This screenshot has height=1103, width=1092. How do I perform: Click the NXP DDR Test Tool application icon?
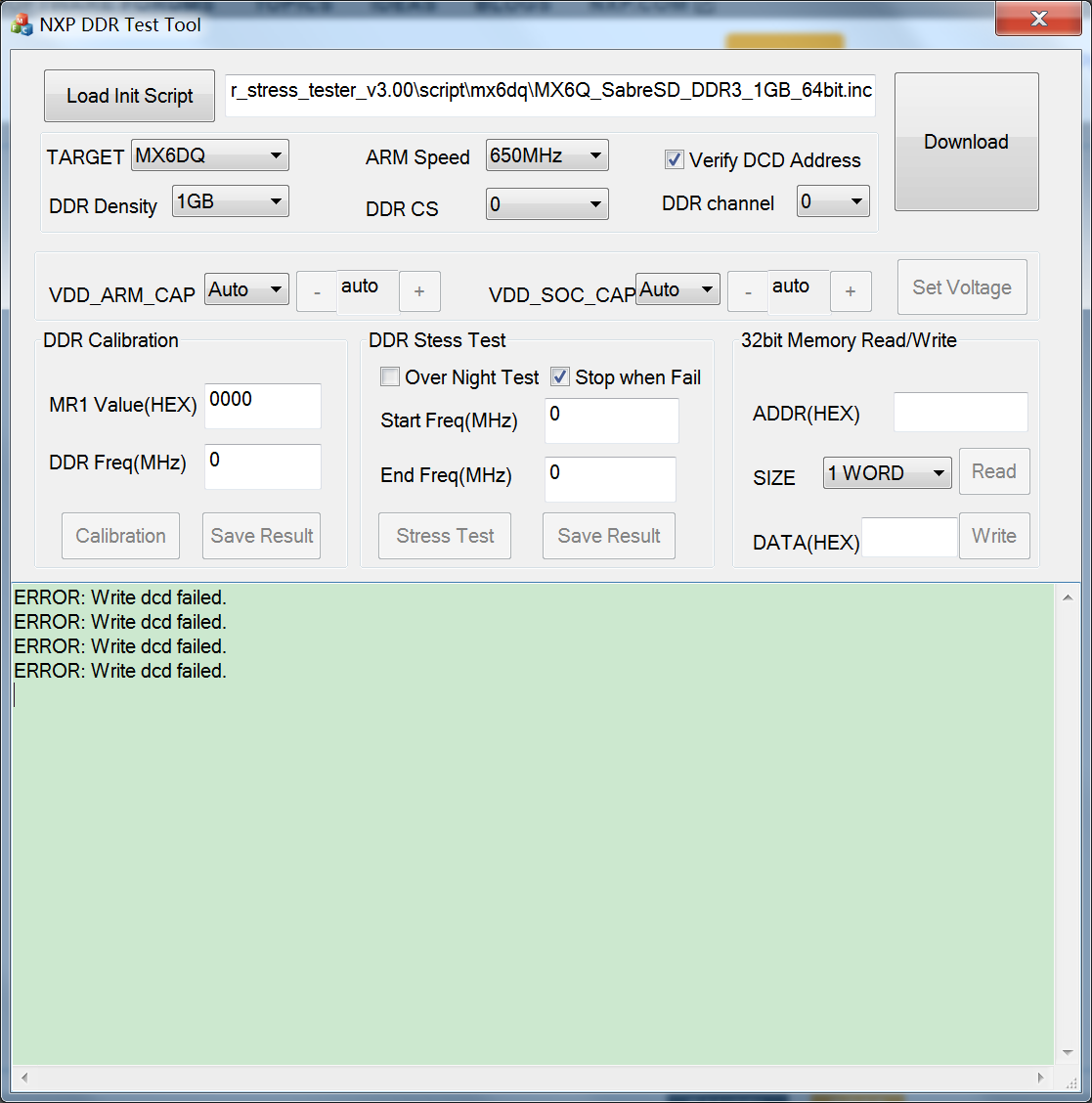point(21,24)
